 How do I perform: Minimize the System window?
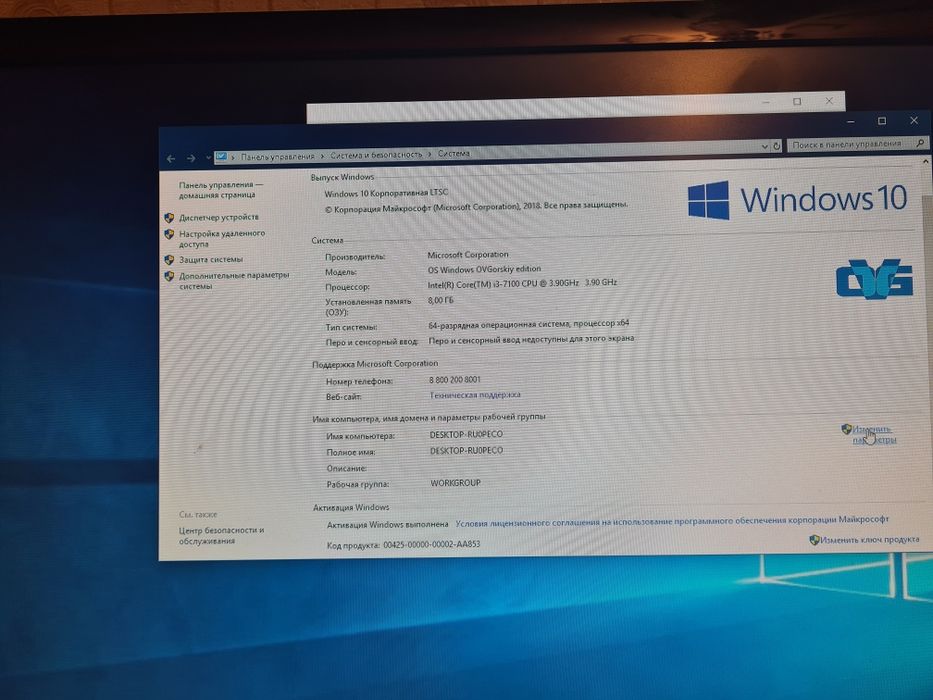pos(851,121)
